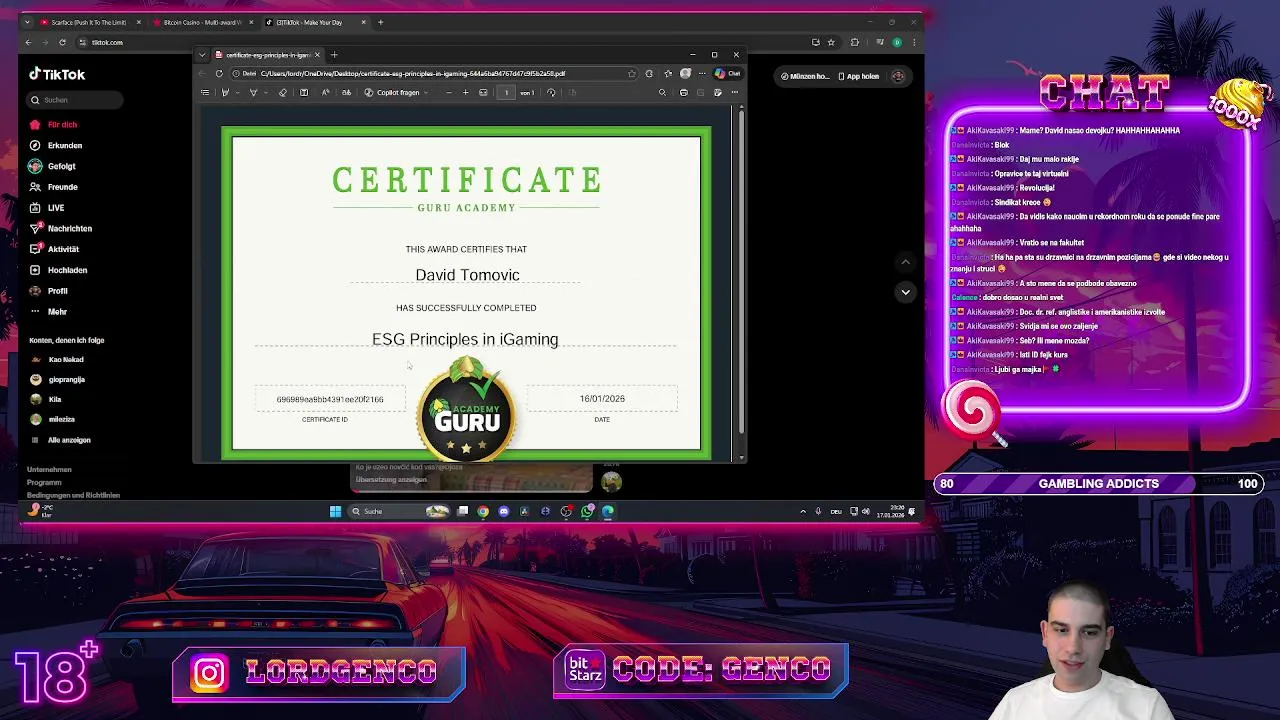Open TikTok Für dich feed
Image resolution: width=1280 pixels, height=720 pixels.
(62, 125)
